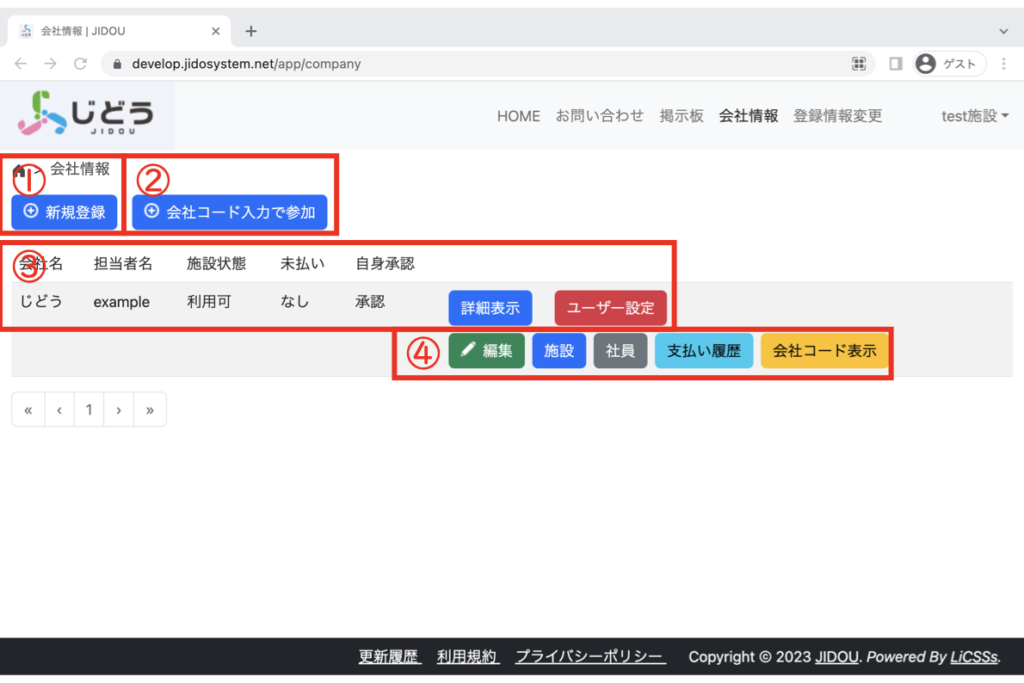Image resolution: width=1024 pixels, height=683 pixels.
Task: Open the Chrome three-dot menu
Action: point(1003,63)
